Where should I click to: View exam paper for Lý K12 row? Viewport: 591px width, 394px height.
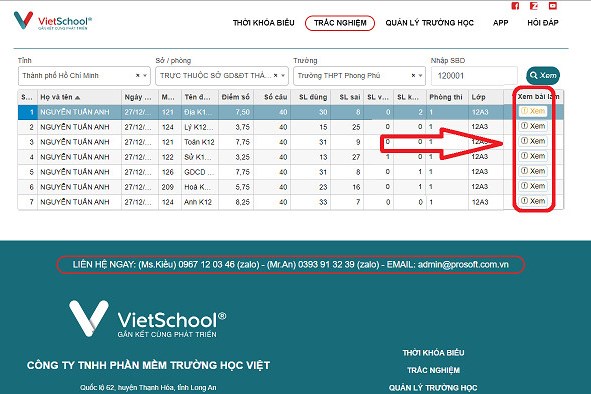pos(533,126)
